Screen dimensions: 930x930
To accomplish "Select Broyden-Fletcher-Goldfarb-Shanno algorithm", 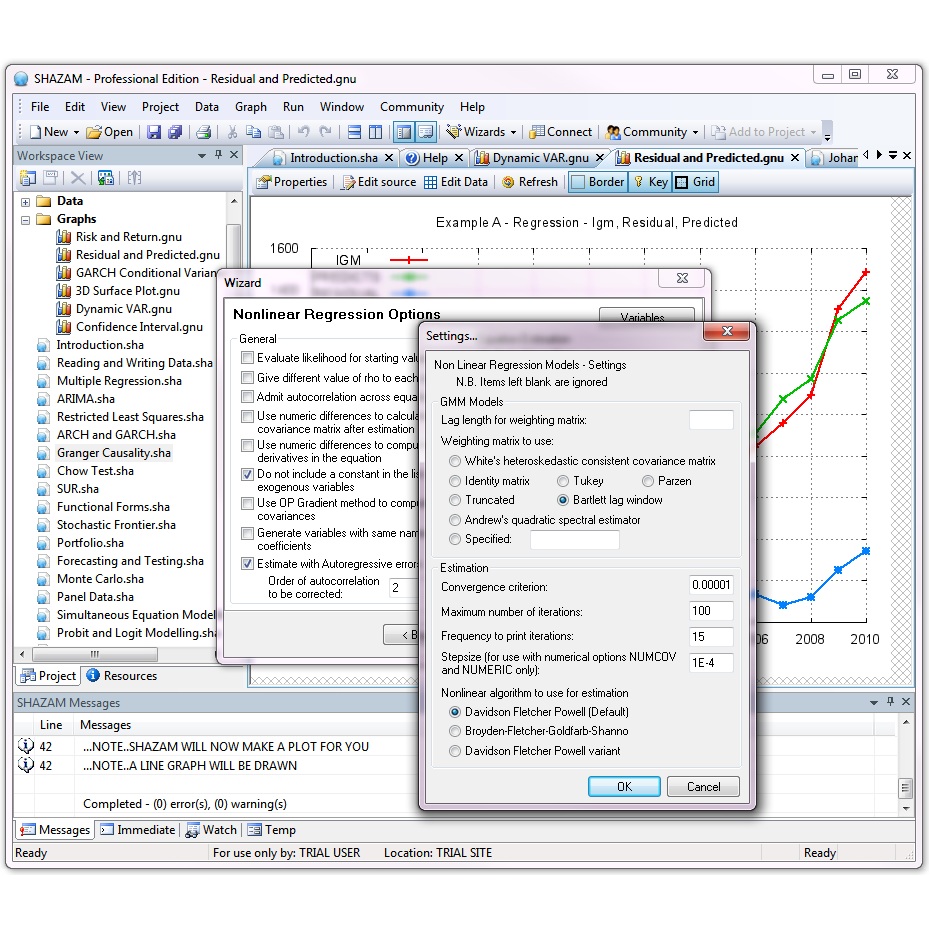I will click(455, 731).
